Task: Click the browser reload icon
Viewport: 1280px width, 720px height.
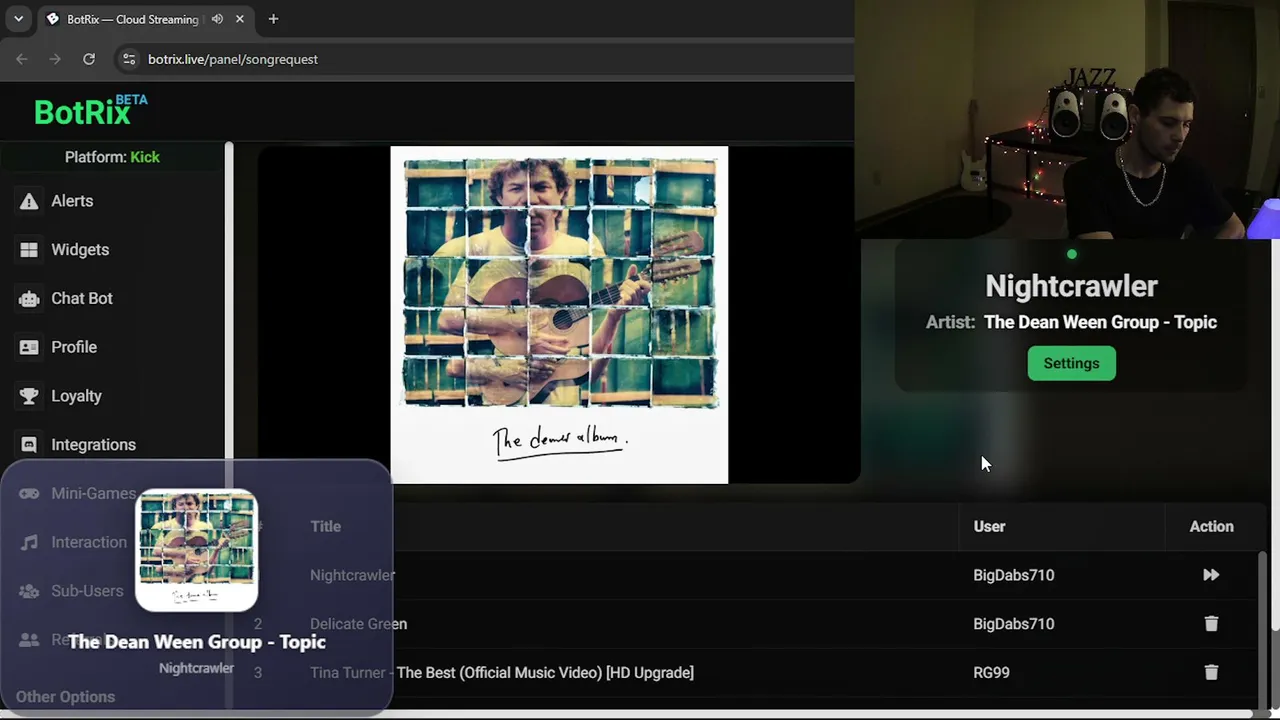Action: pyautogui.click(x=89, y=59)
